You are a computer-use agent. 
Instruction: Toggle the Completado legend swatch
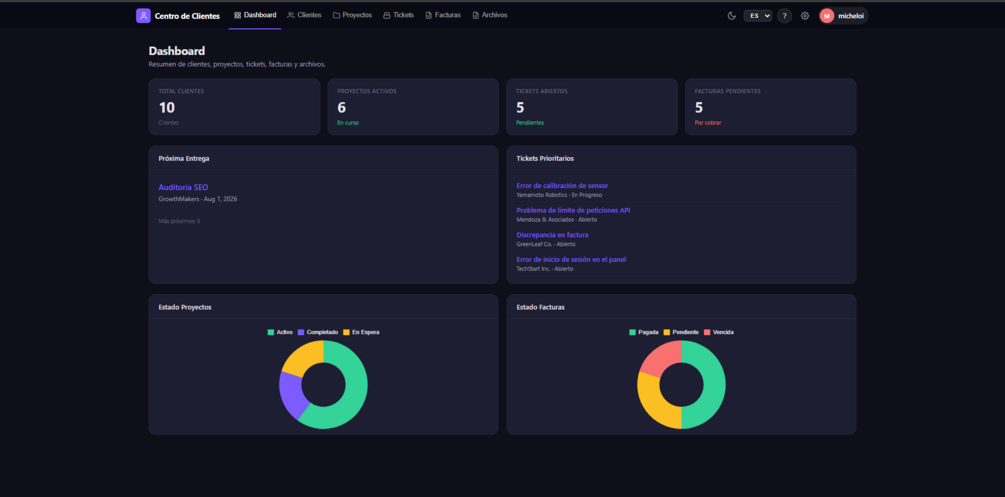pyautogui.click(x=301, y=332)
